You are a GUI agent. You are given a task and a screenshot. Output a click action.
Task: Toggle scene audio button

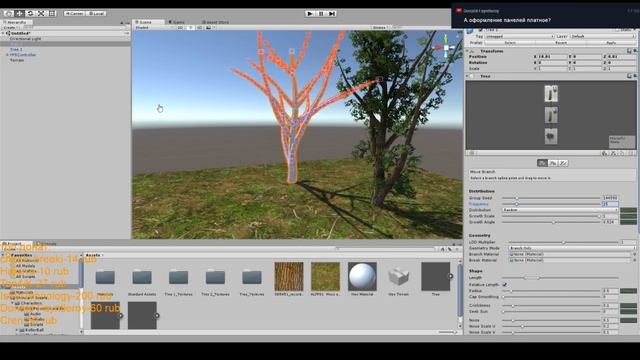pyautogui.click(x=199, y=27)
